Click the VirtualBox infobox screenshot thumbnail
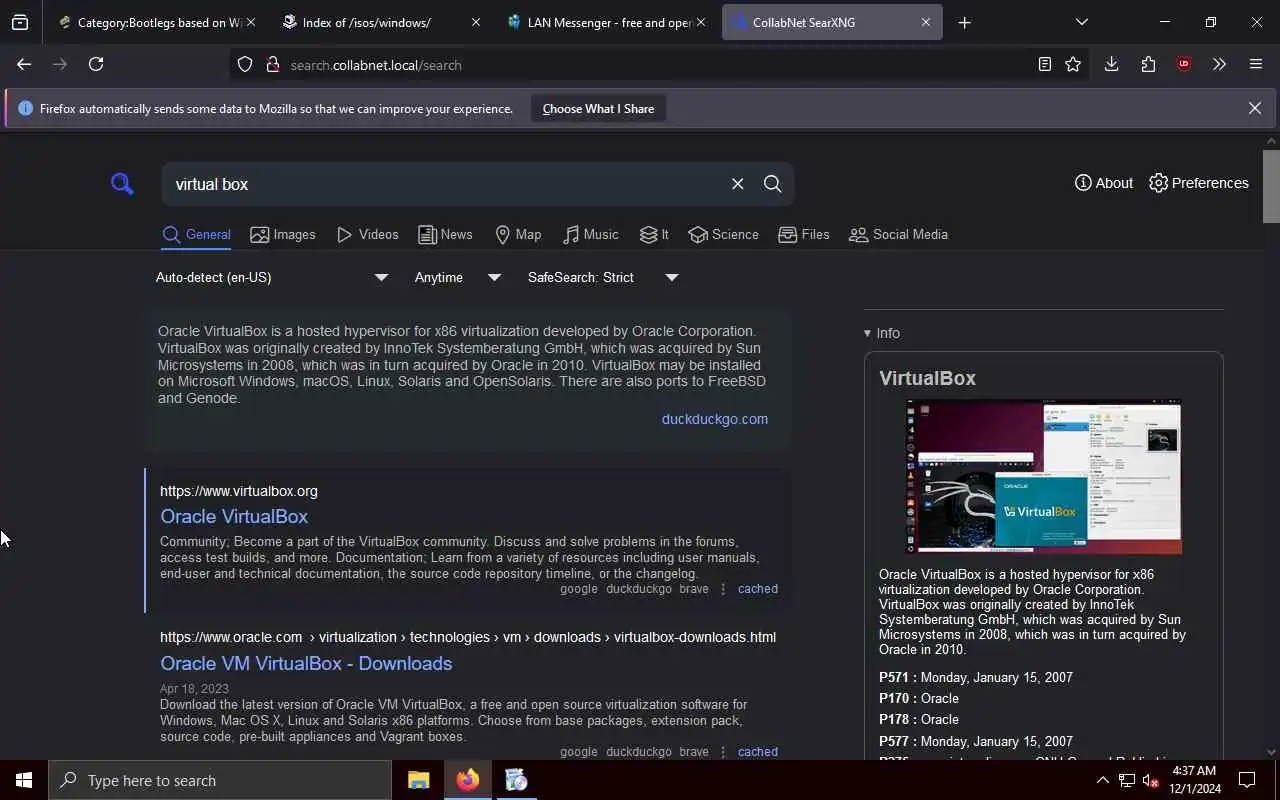Image resolution: width=1280 pixels, height=800 pixels. click(x=1044, y=476)
